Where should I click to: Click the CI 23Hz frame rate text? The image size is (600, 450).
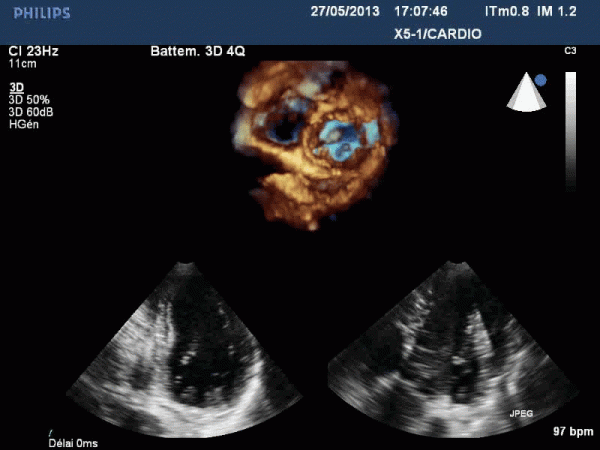click(33, 51)
